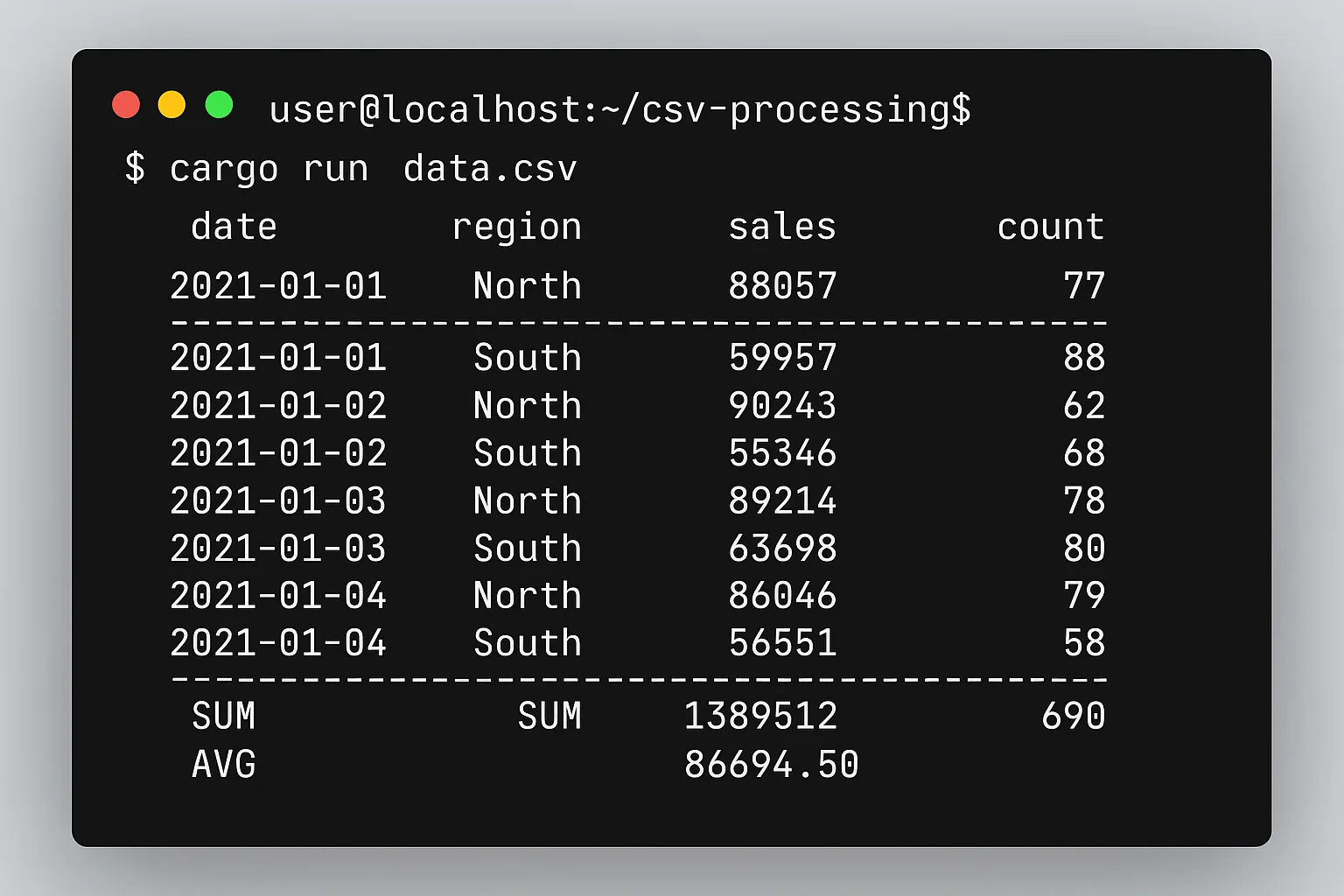1344x896 pixels.
Task: Click the user@localhost:~/csv-processing$ title text
Action: [x=620, y=110]
